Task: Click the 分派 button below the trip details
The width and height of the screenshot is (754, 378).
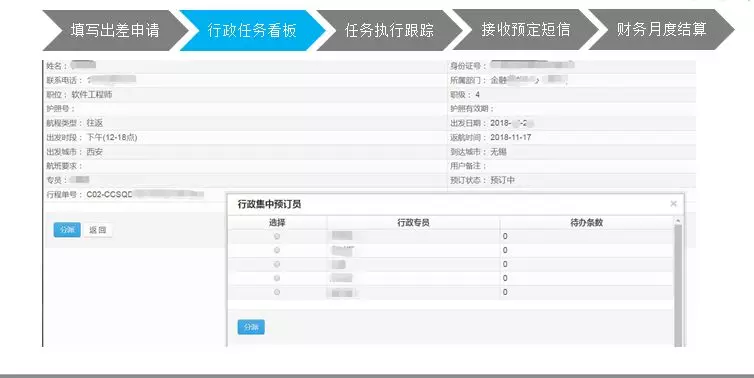Action: (67, 230)
